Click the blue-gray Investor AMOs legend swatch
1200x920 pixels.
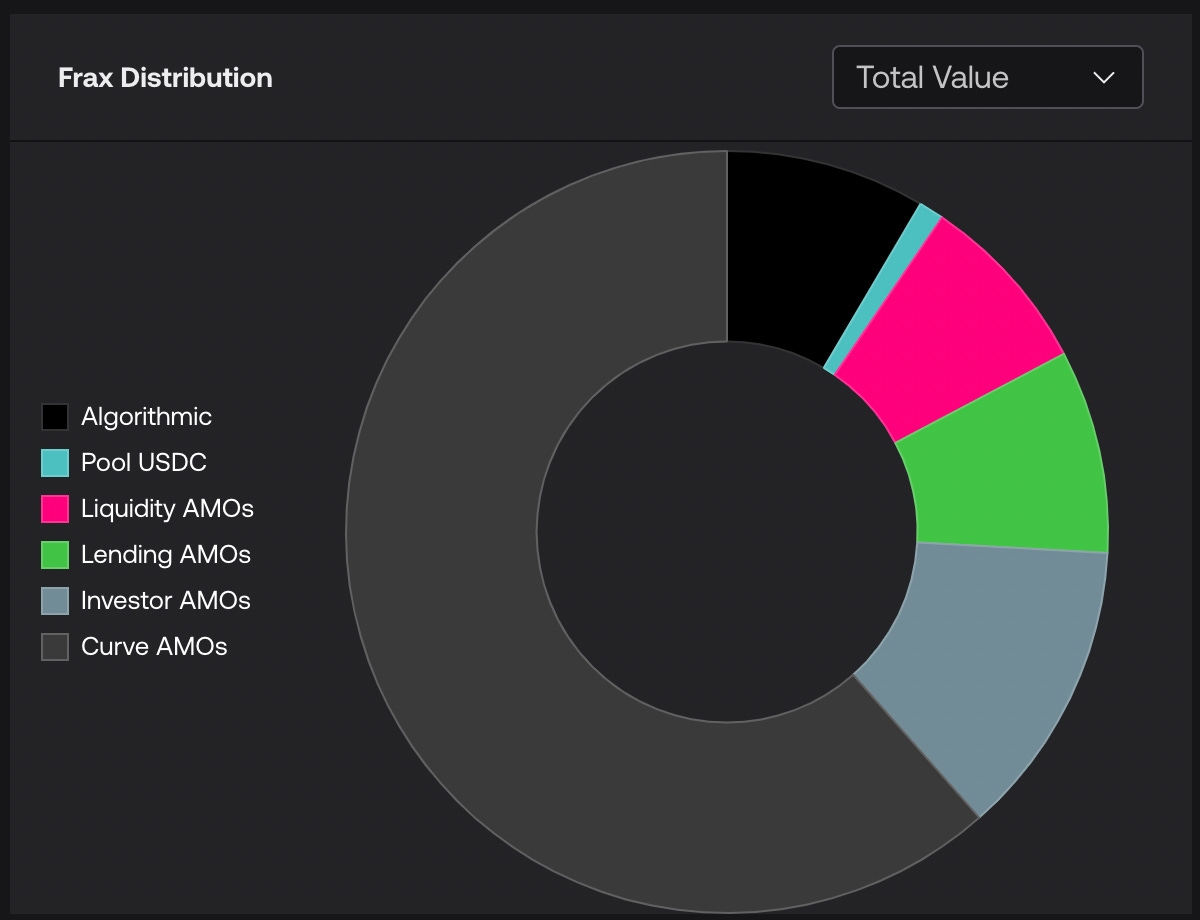55,601
